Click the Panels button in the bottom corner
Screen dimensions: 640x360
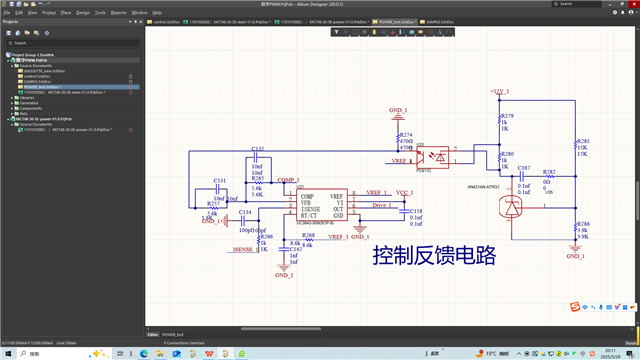pyautogui.click(x=631, y=343)
